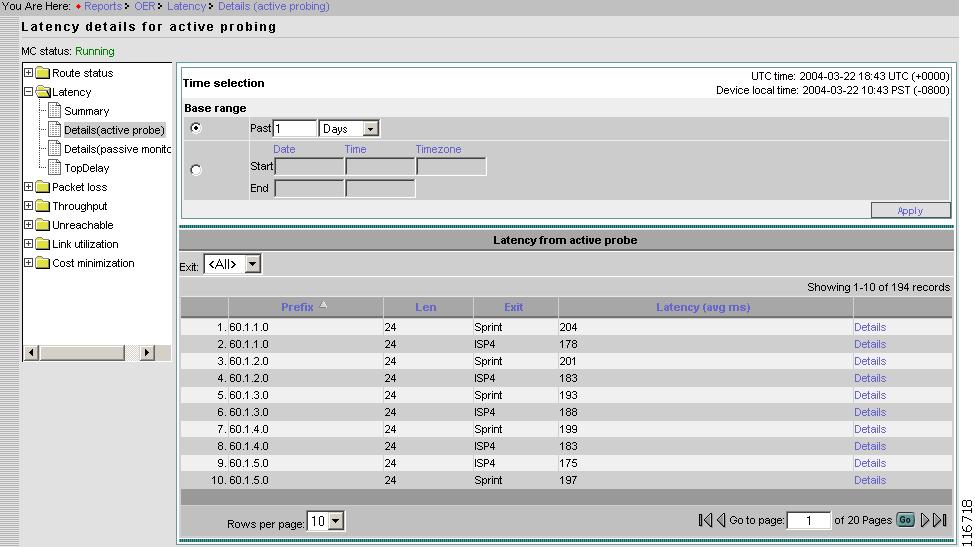Open the Summary report page icon
975x547 pixels.
(56, 111)
